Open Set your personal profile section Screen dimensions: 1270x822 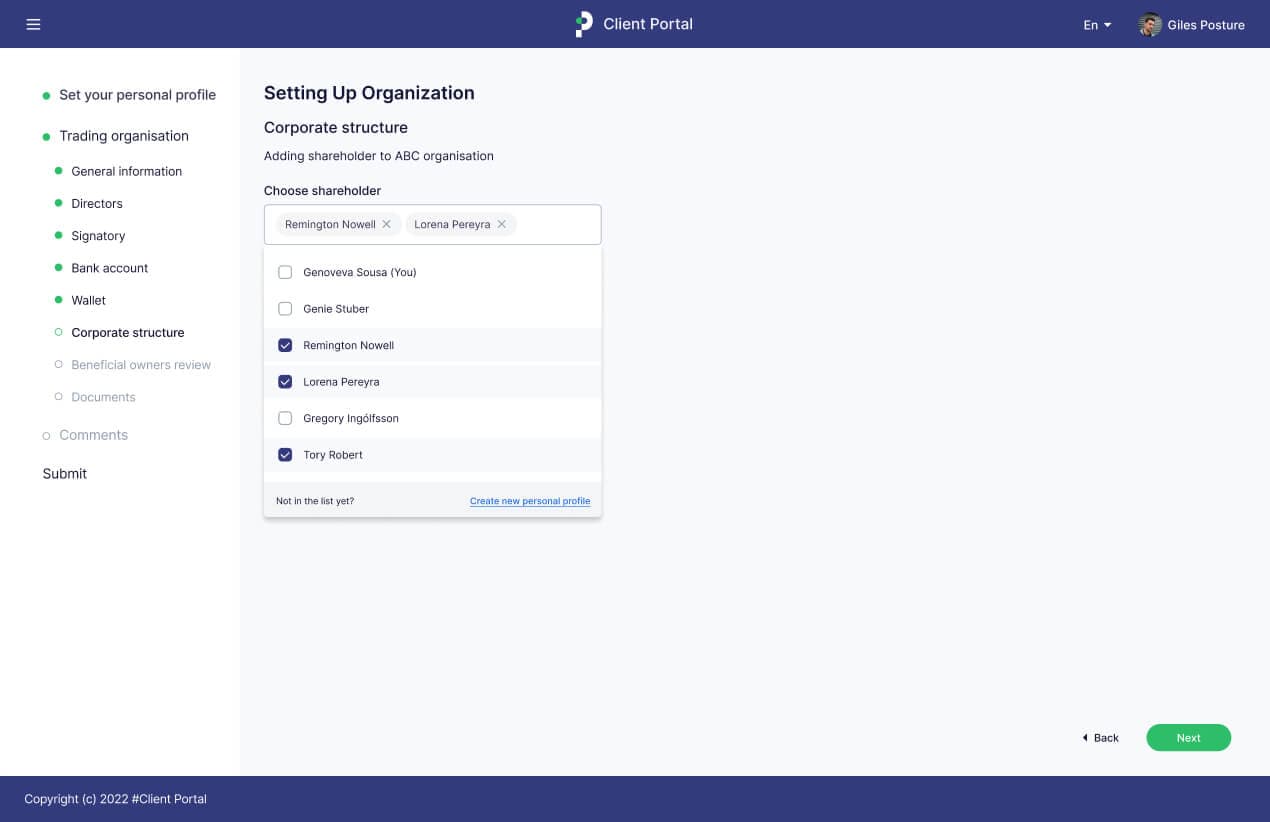click(x=137, y=95)
